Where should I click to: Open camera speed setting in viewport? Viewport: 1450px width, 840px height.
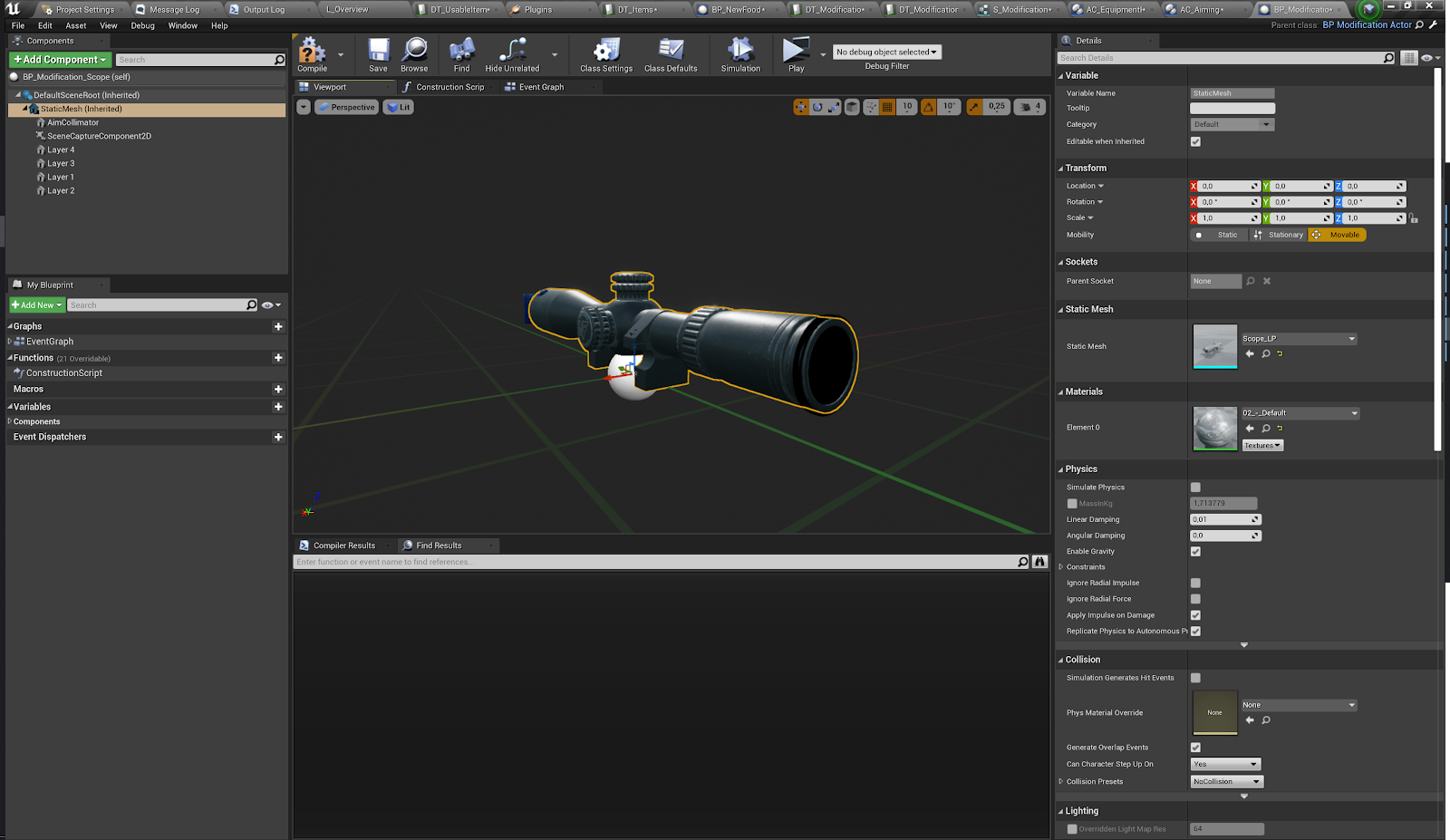tap(1030, 107)
